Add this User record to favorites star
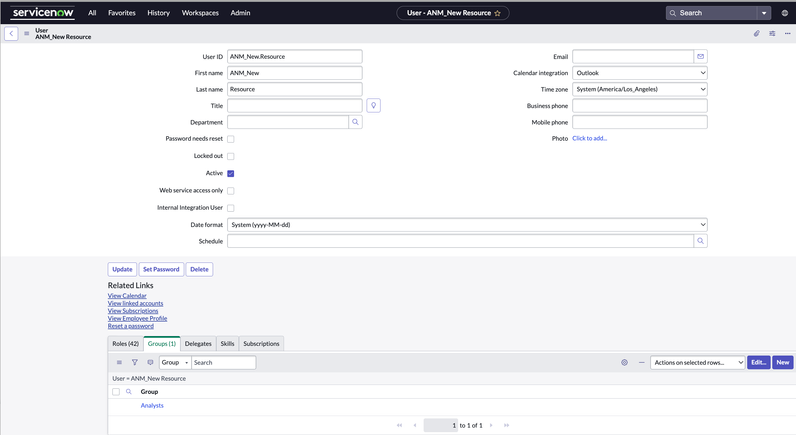 tap(498, 13)
